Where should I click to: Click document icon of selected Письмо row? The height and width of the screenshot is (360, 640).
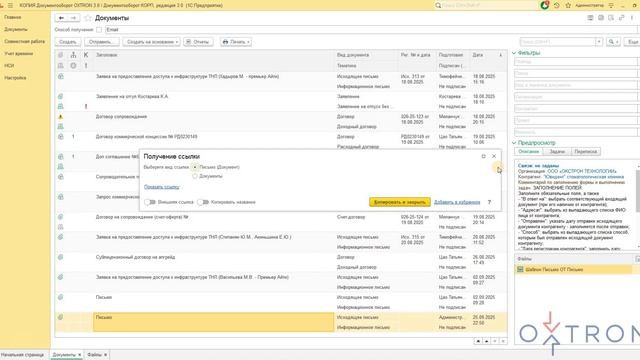(60, 317)
